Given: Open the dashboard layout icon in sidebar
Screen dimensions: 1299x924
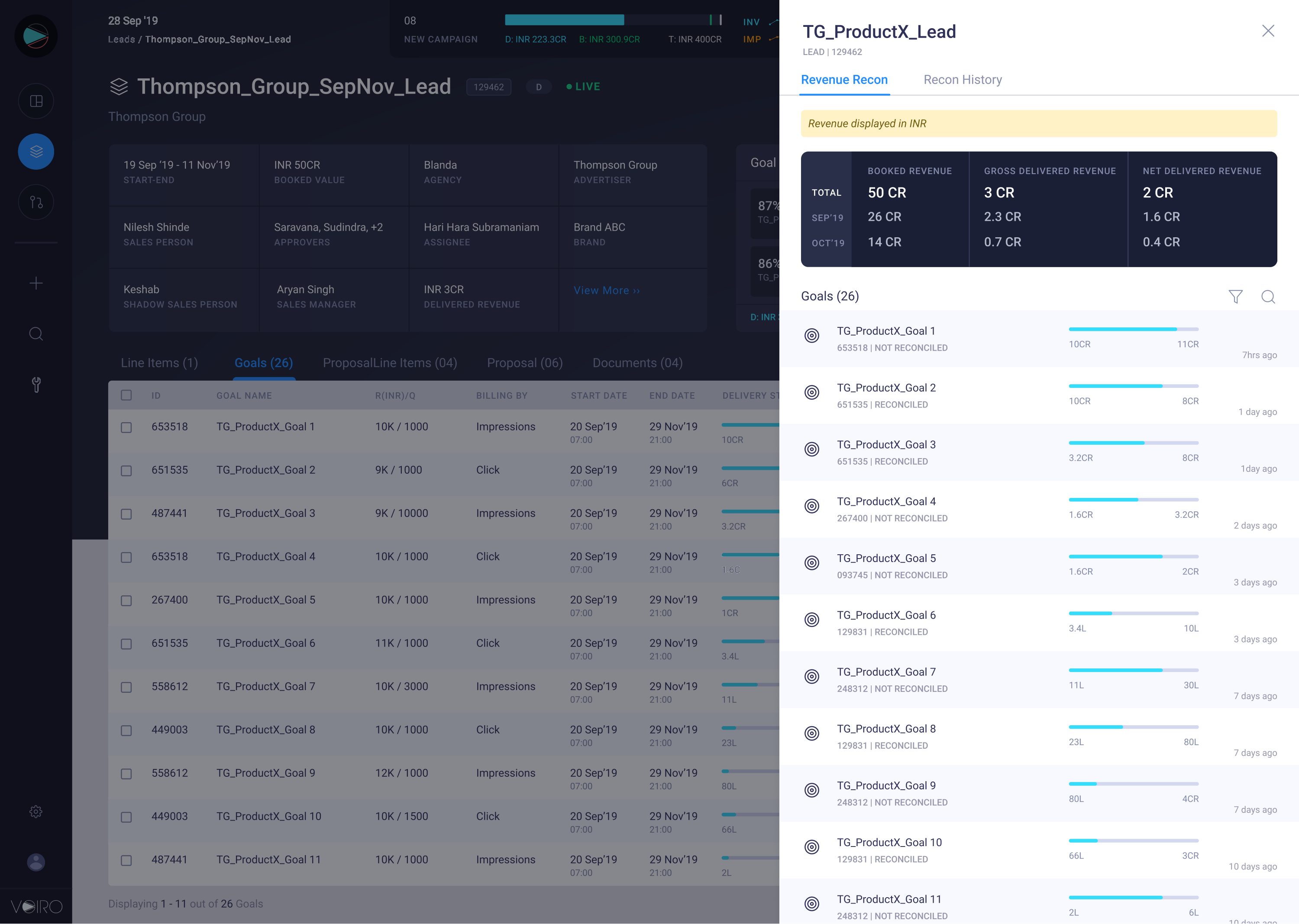Looking at the screenshot, I should 36,101.
